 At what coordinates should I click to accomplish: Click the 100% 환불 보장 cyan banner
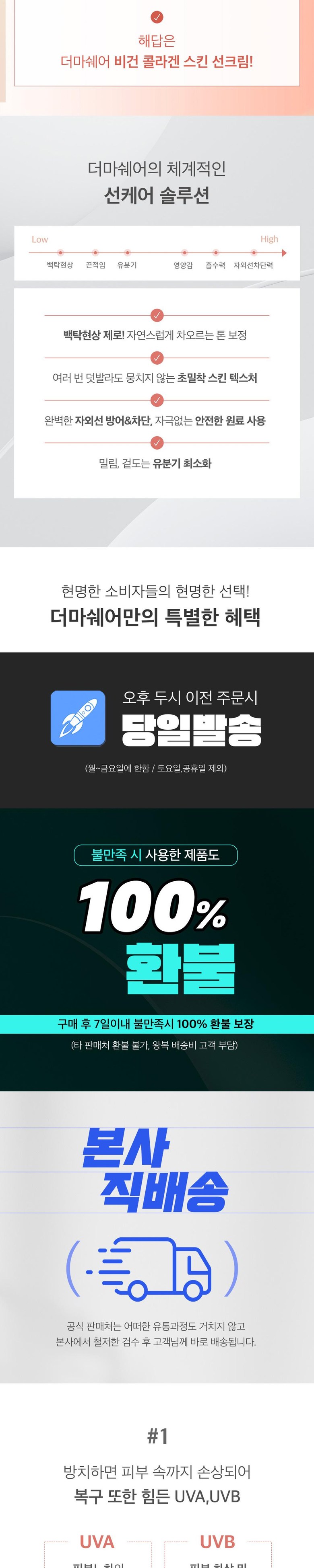pyautogui.click(x=157, y=1024)
